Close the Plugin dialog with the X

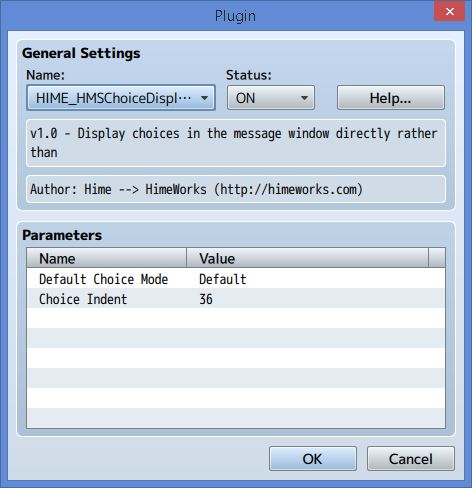pyautogui.click(x=449, y=12)
